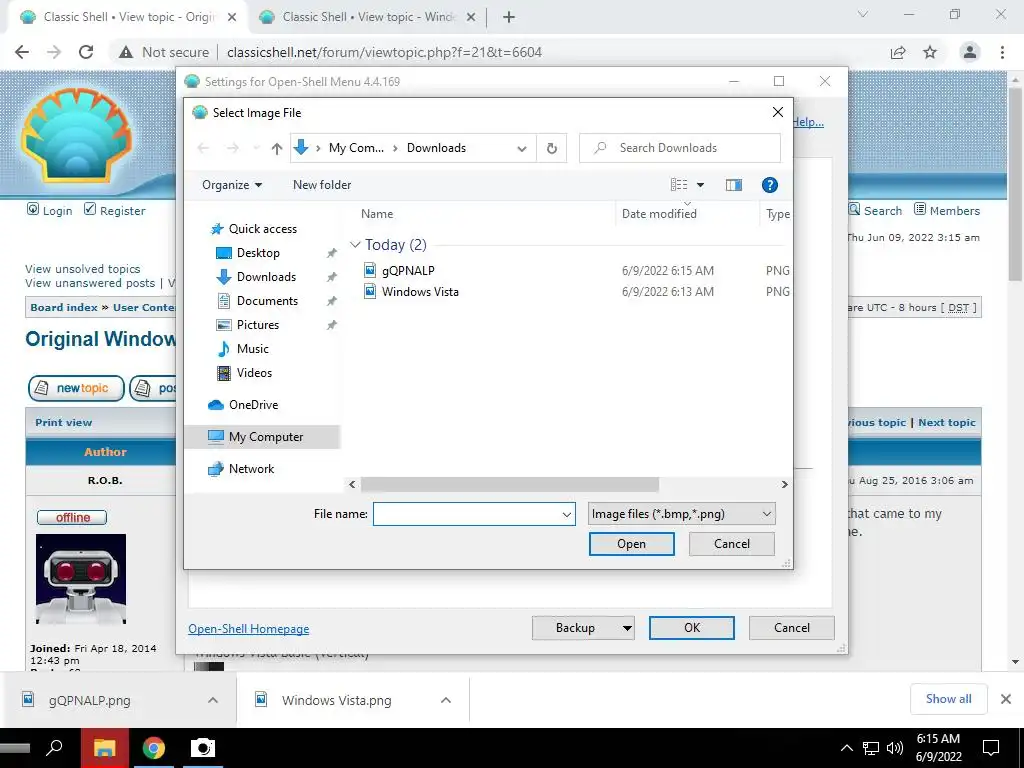The width and height of the screenshot is (1024, 768).
Task: Click the new topic button
Action: [x=76, y=388]
